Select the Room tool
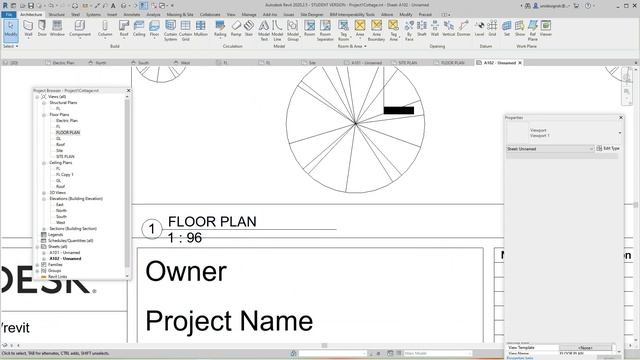640x360 pixels. (x=309, y=29)
